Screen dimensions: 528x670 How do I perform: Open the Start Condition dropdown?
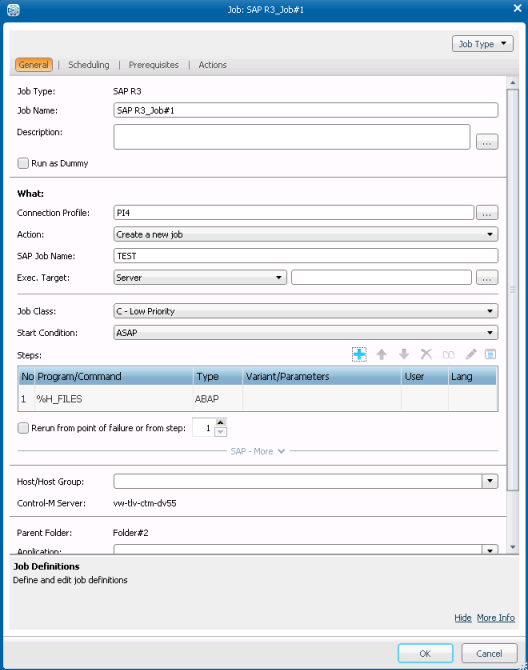click(306, 332)
